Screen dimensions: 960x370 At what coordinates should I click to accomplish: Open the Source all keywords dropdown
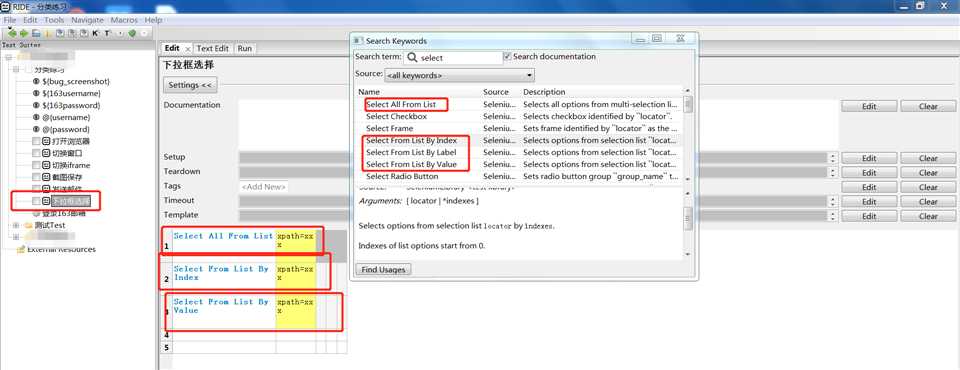(x=459, y=76)
